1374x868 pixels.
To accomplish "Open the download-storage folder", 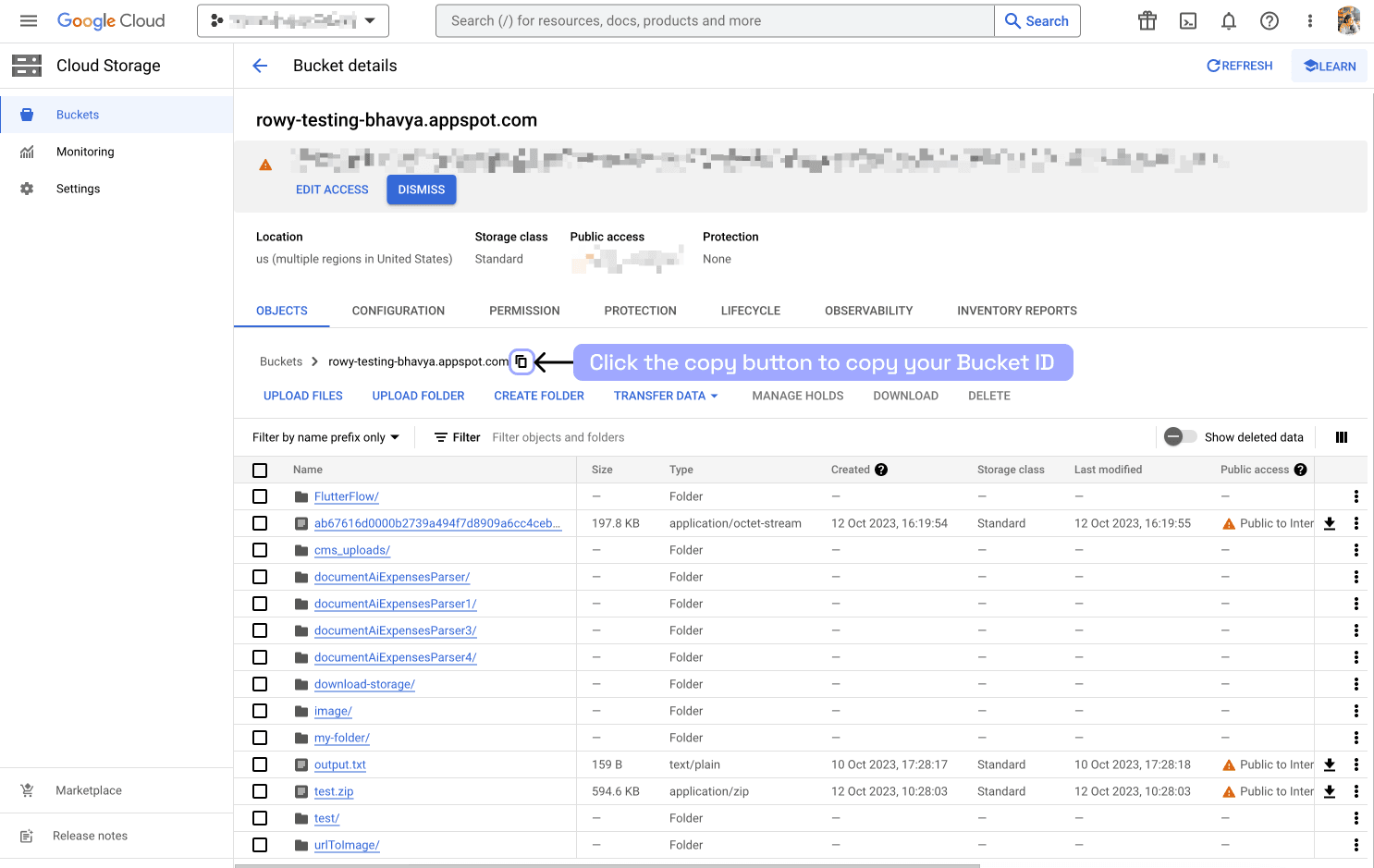I will click(x=364, y=684).
